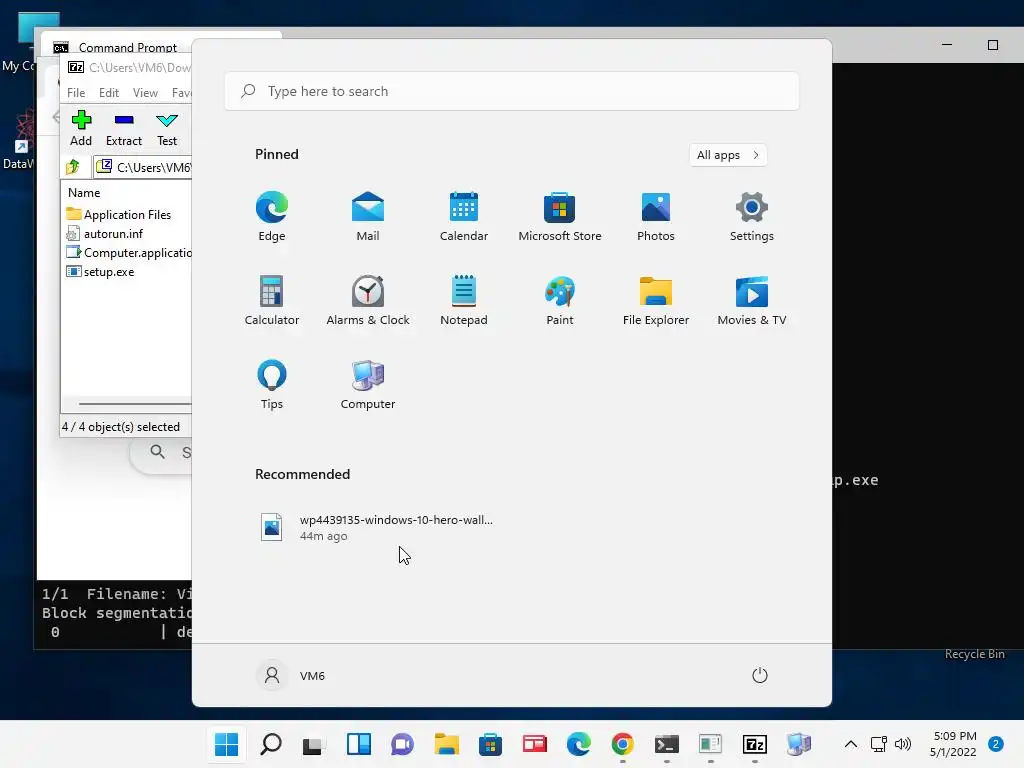Launch the Mail app

(368, 216)
